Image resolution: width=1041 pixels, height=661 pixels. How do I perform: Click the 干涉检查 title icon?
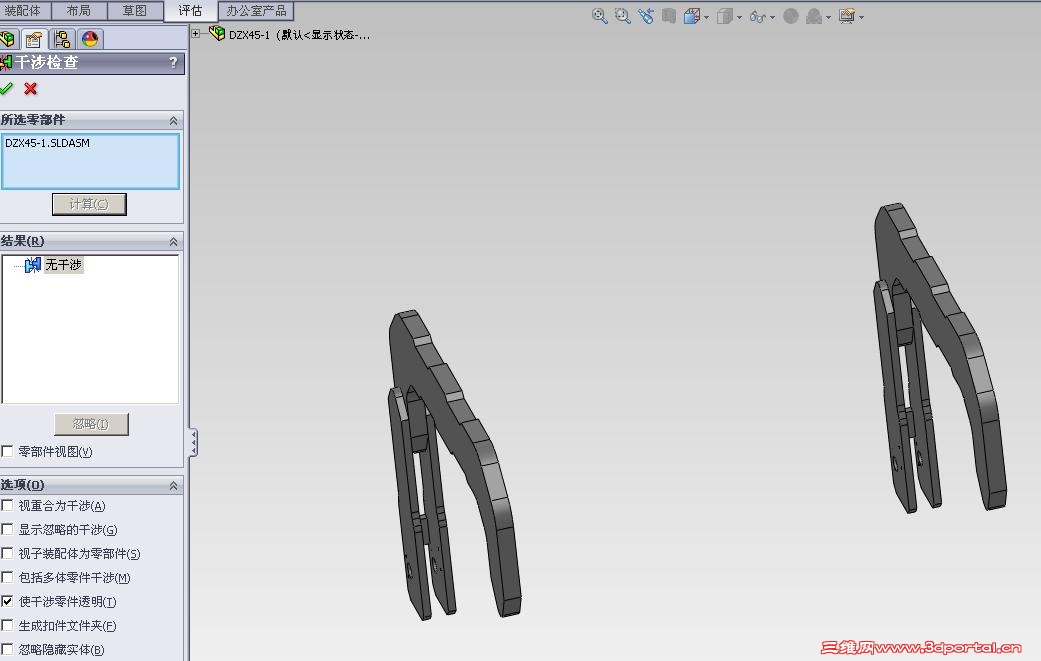(x=7, y=63)
